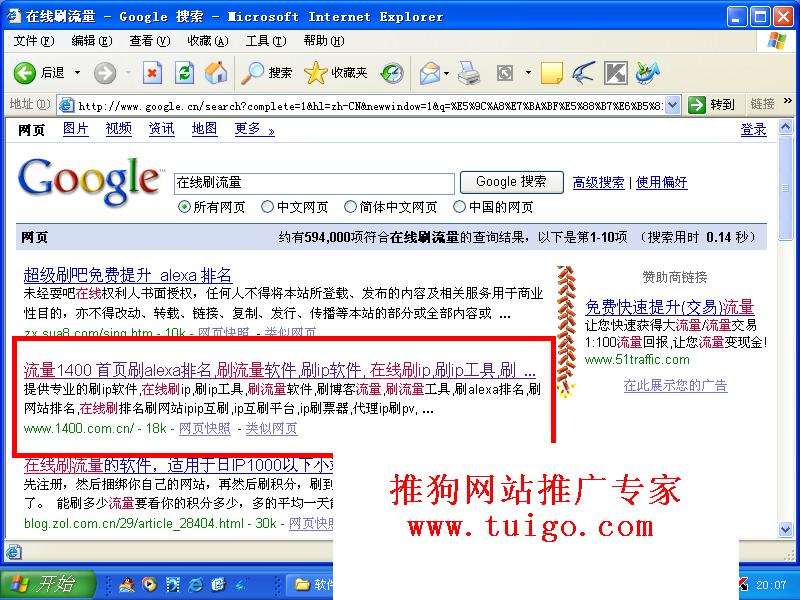Click the vertical scrollbar thumb
The width and height of the screenshot is (800, 600).
coord(786,187)
